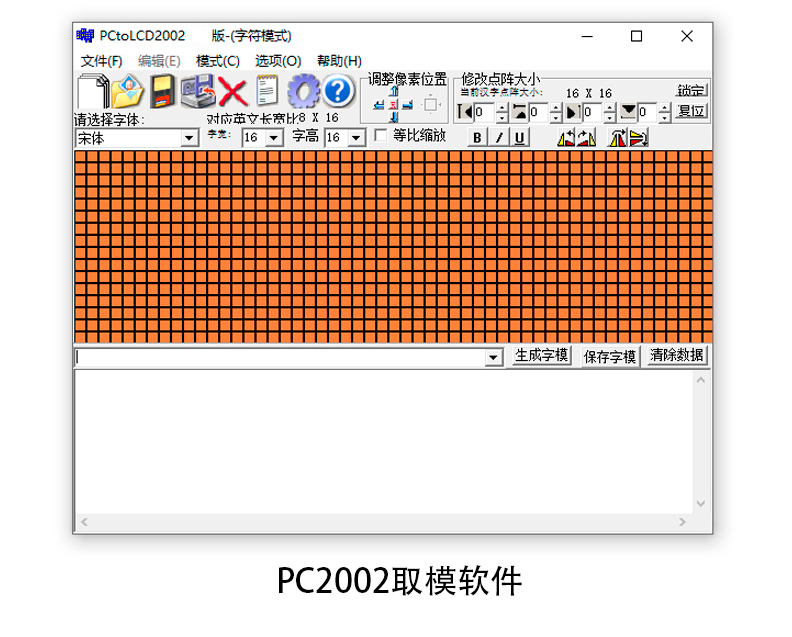Viewport: 792px width, 637px height.
Task: Toggle bold with the B button
Action: (x=477, y=137)
